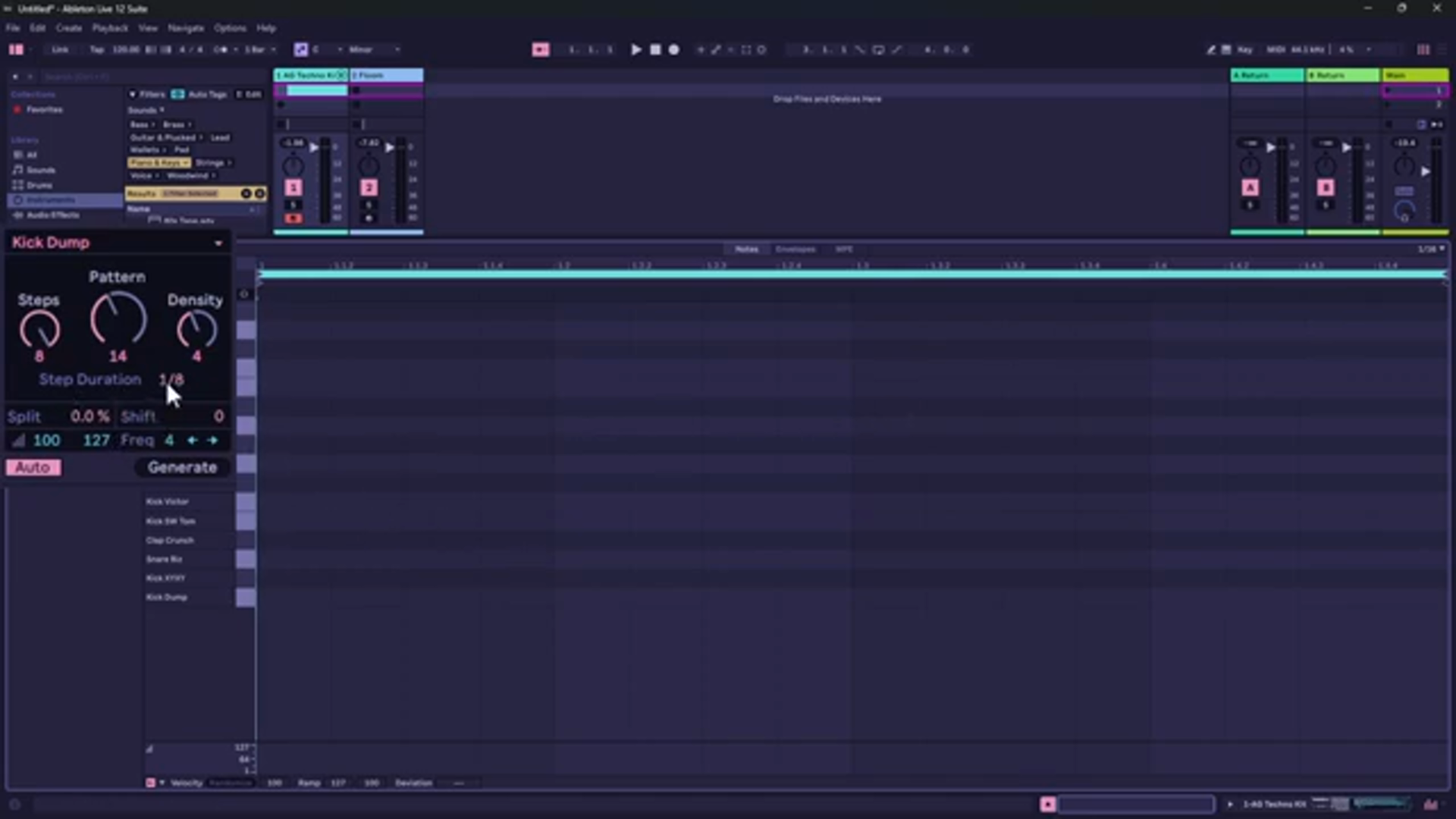The height and width of the screenshot is (819, 1456).
Task: Click the view toggle icon at top left
Action: point(16,49)
